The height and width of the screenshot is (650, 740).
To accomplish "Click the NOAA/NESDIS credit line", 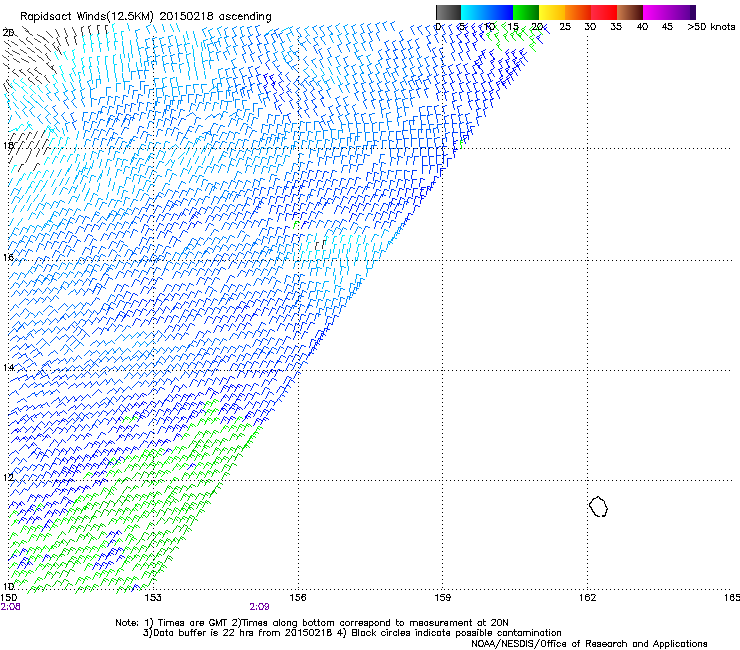I will pyautogui.click(x=589, y=644).
